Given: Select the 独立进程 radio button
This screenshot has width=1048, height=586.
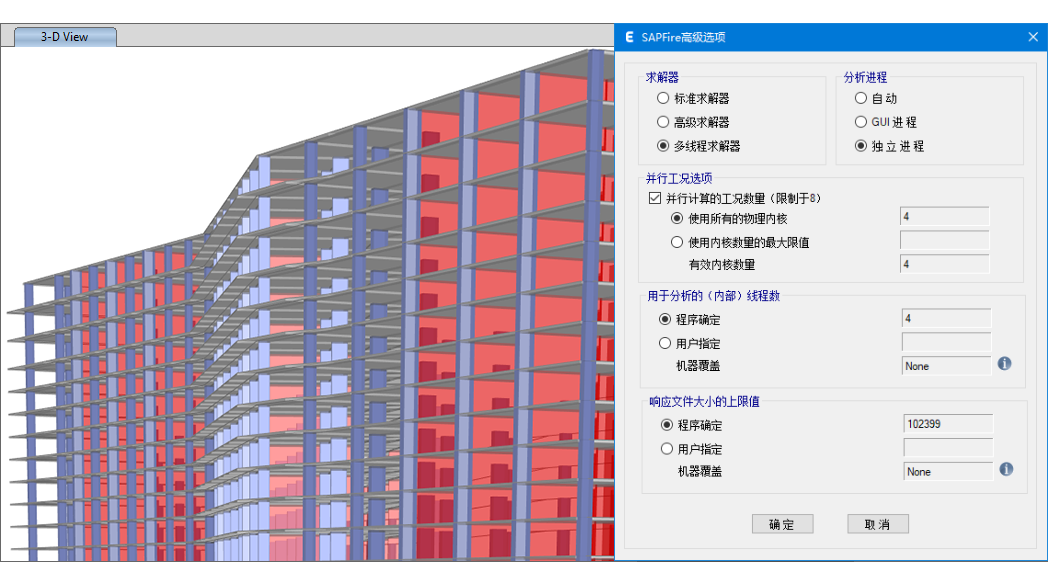Looking at the screenshot, I should [861, 146].
